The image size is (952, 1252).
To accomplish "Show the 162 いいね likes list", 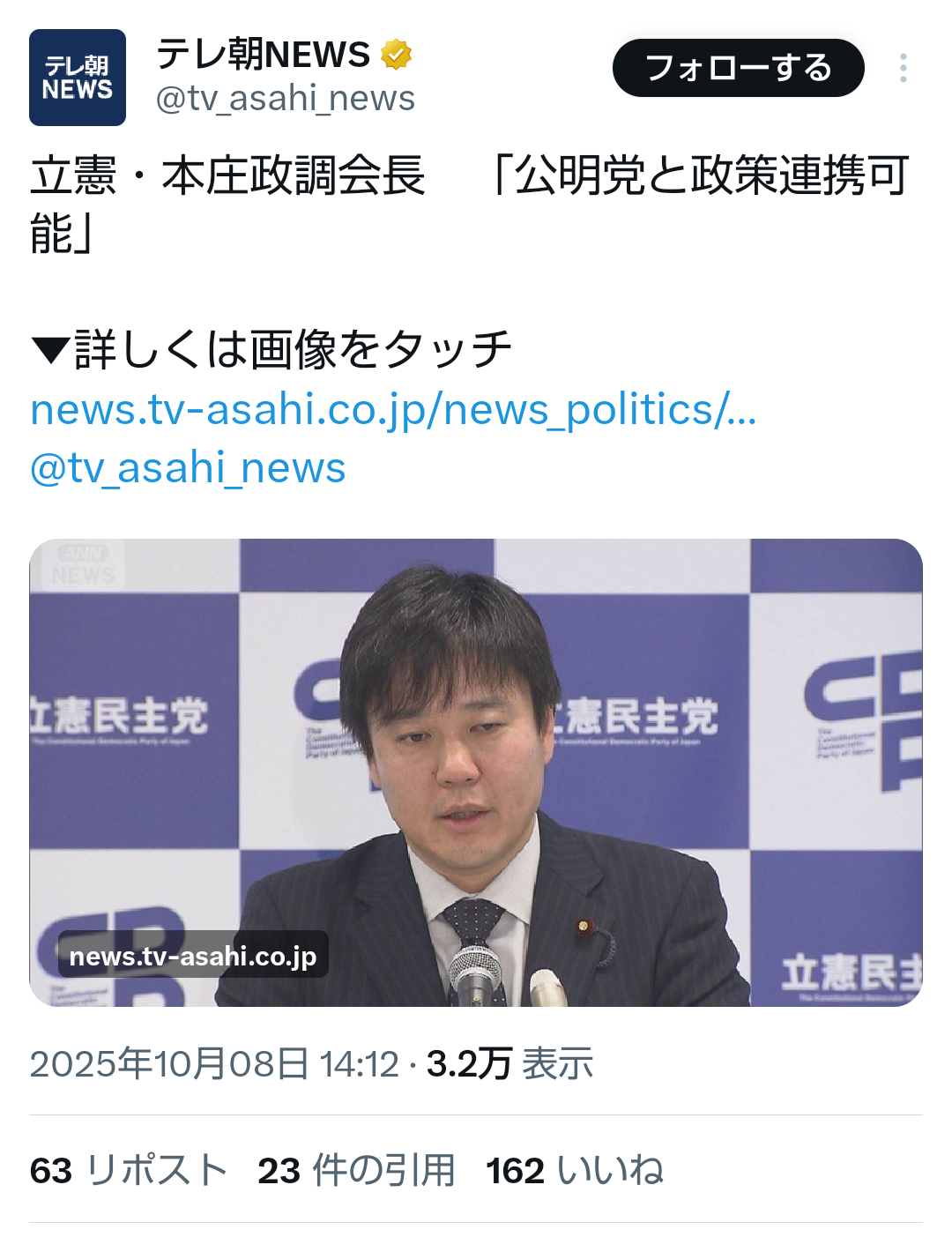I will coord(575,1171).
